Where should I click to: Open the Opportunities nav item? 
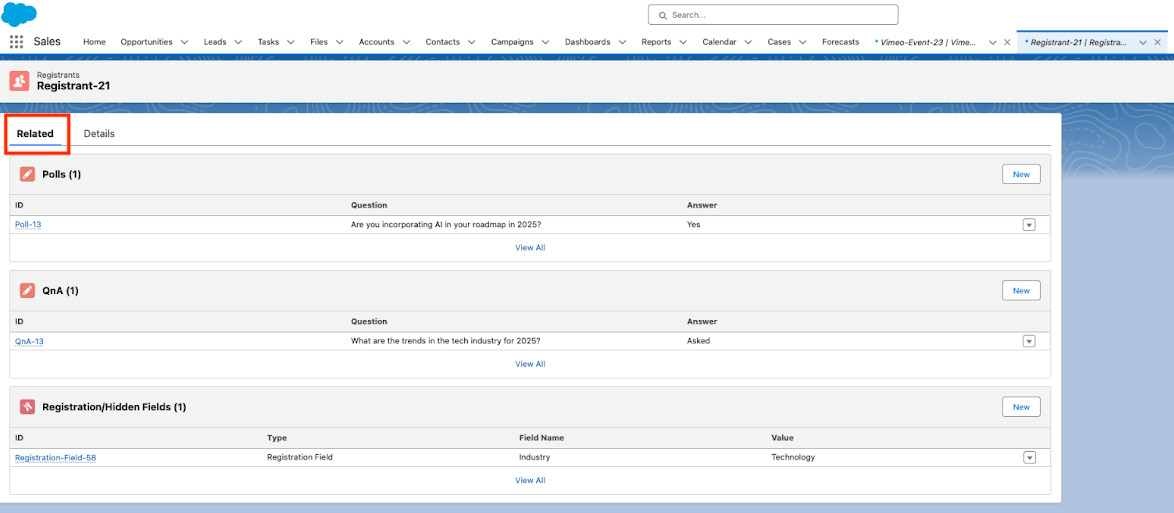pyautogui.click(x=147, y=42)
